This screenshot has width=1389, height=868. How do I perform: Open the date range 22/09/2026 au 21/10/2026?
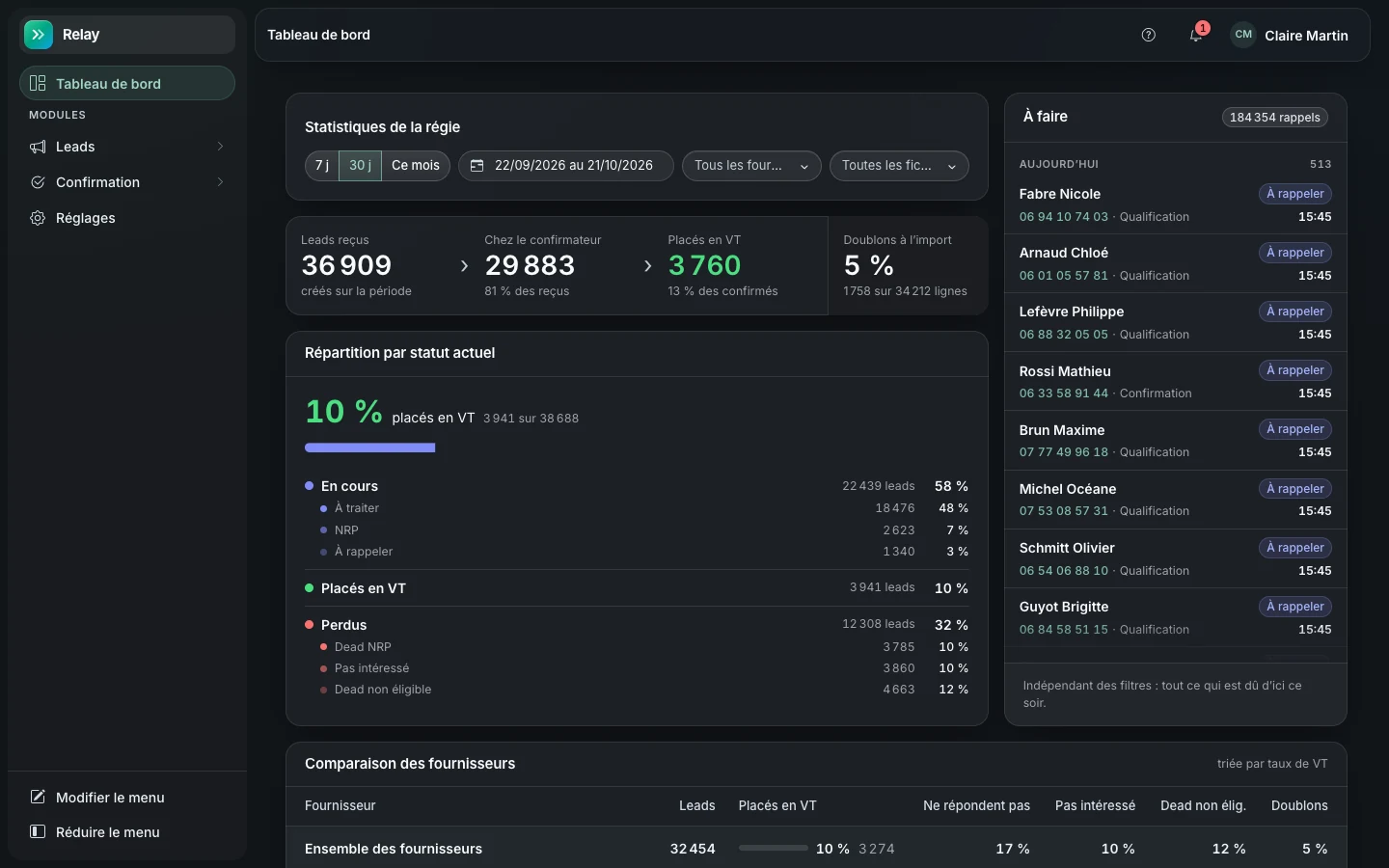click(x=566, y=166)
